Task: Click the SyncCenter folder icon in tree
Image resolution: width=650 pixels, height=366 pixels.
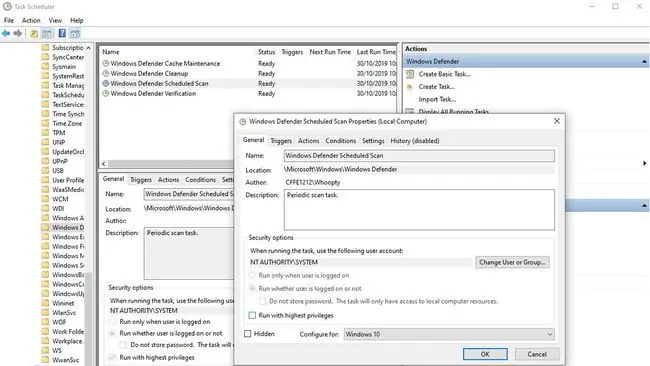Action: [x=45, y=57]
